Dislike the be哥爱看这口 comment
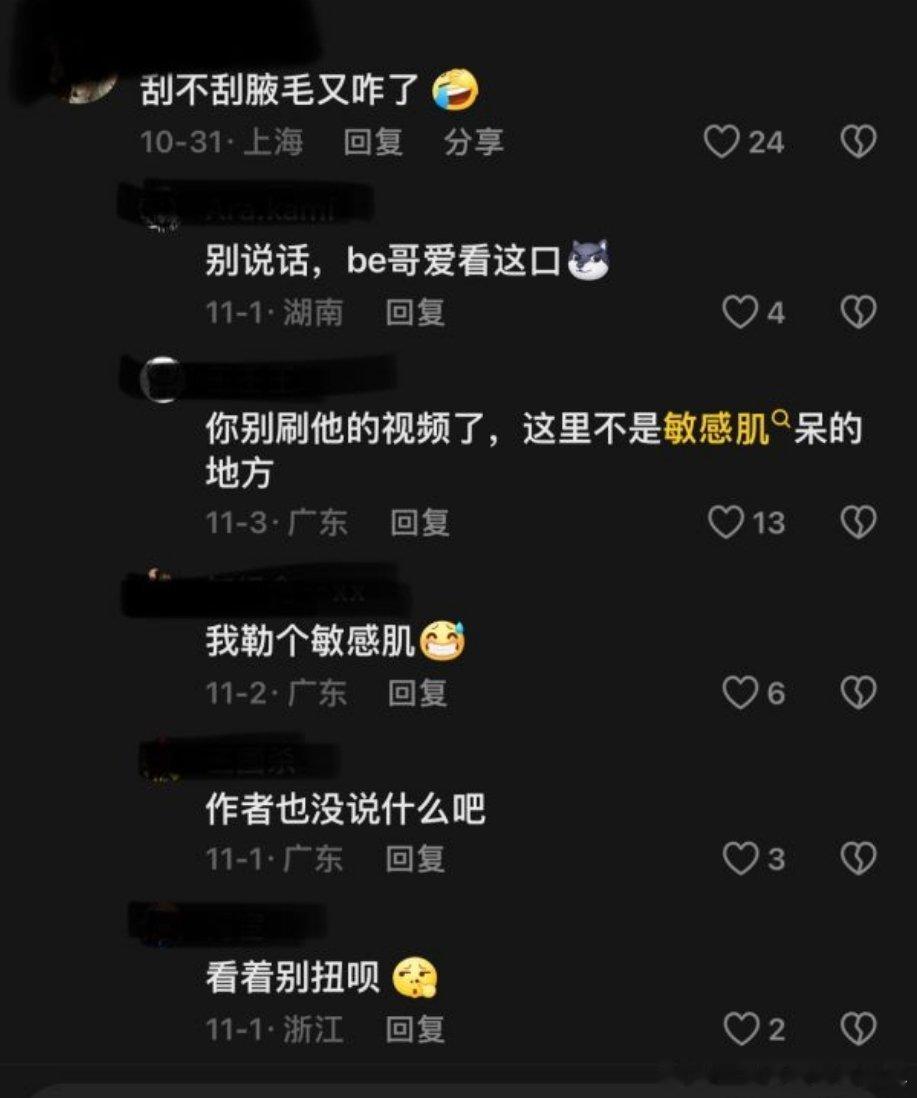The height and width of the screenshot is (1098, 917). 858,312
